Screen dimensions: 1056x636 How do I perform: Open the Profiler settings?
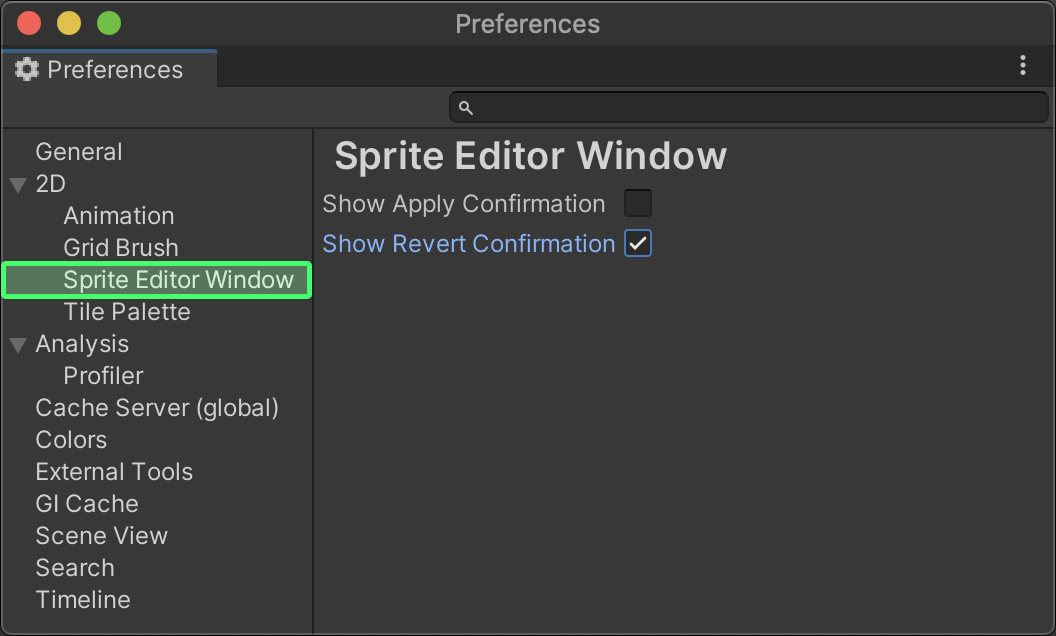pos(104,376)
